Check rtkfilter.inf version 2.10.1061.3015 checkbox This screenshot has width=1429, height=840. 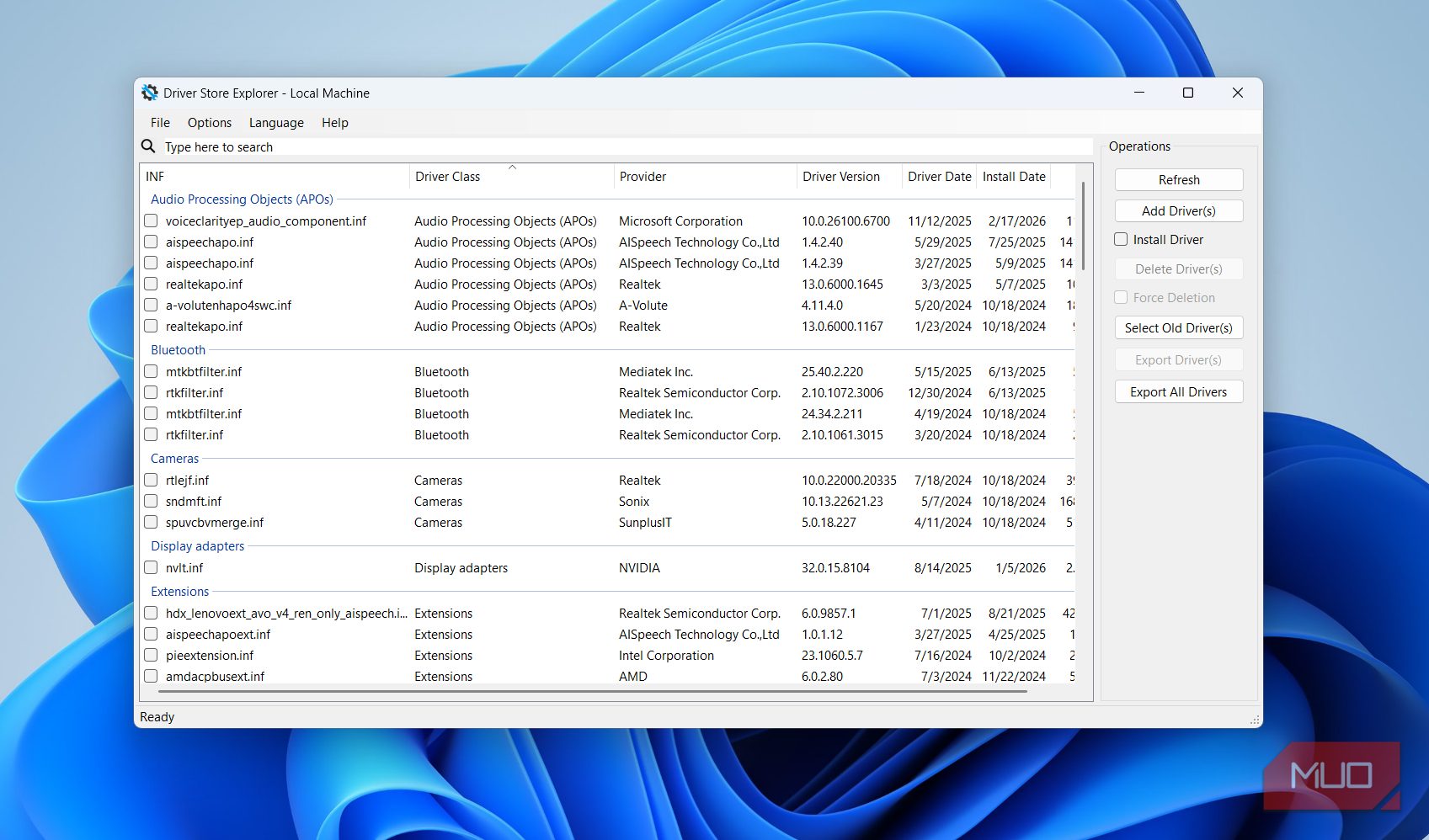pos(151,434)
